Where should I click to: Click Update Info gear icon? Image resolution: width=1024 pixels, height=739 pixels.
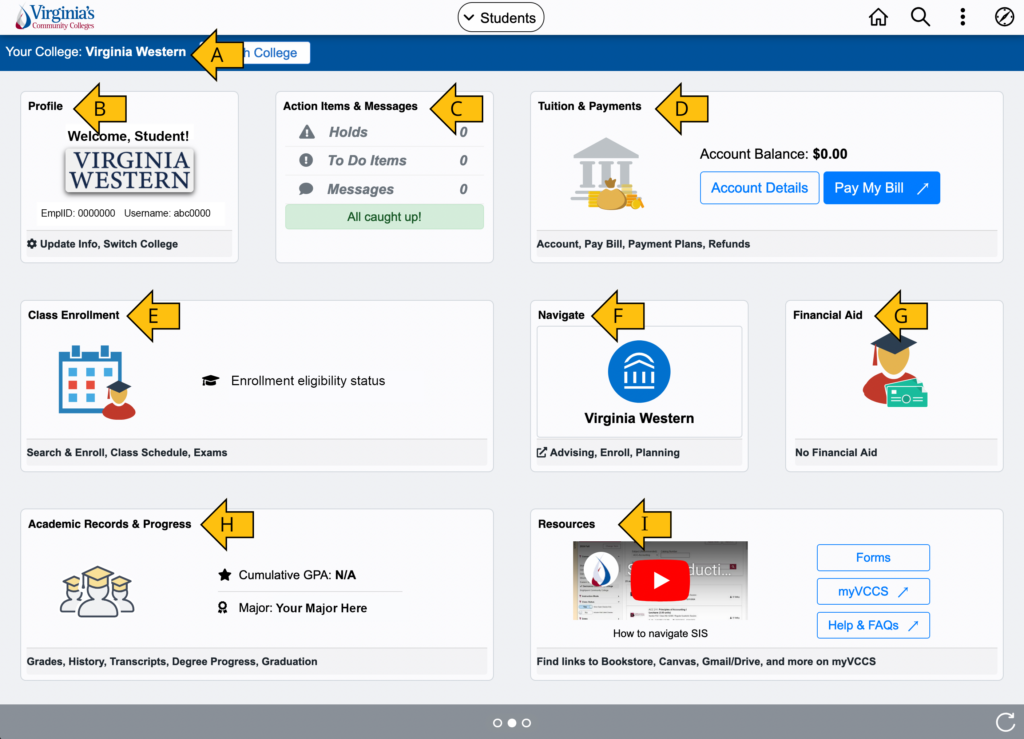tap(32, 244)
